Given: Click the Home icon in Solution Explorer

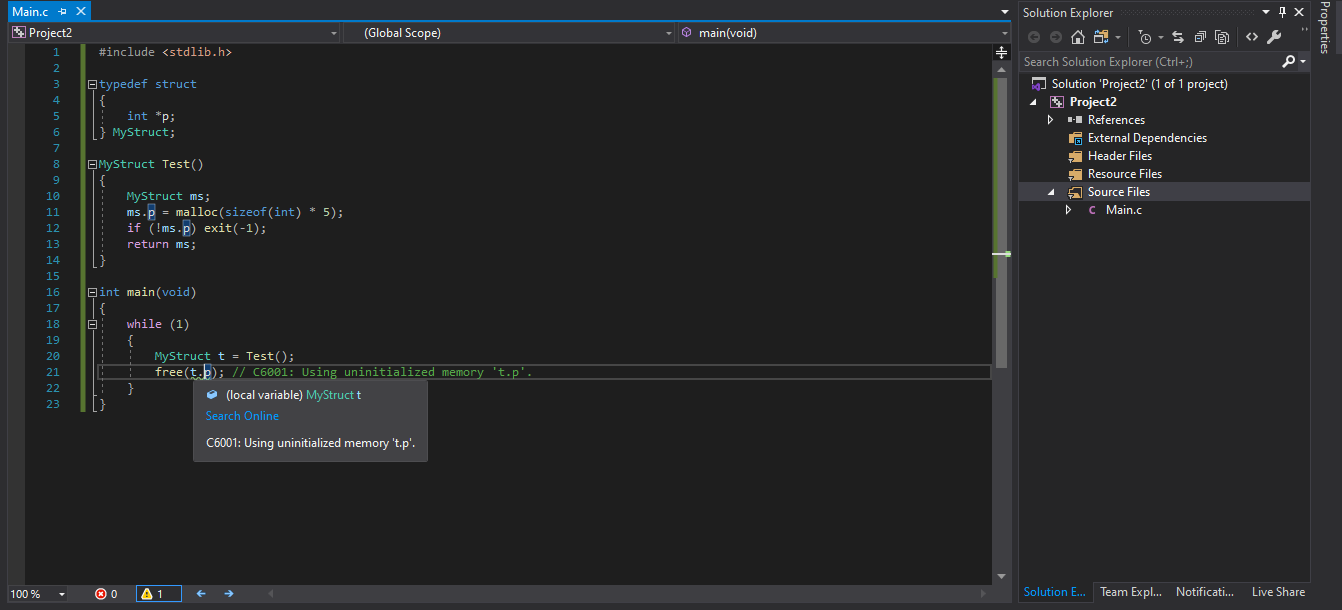Looking at the screenshot, I should [1077, 37].
